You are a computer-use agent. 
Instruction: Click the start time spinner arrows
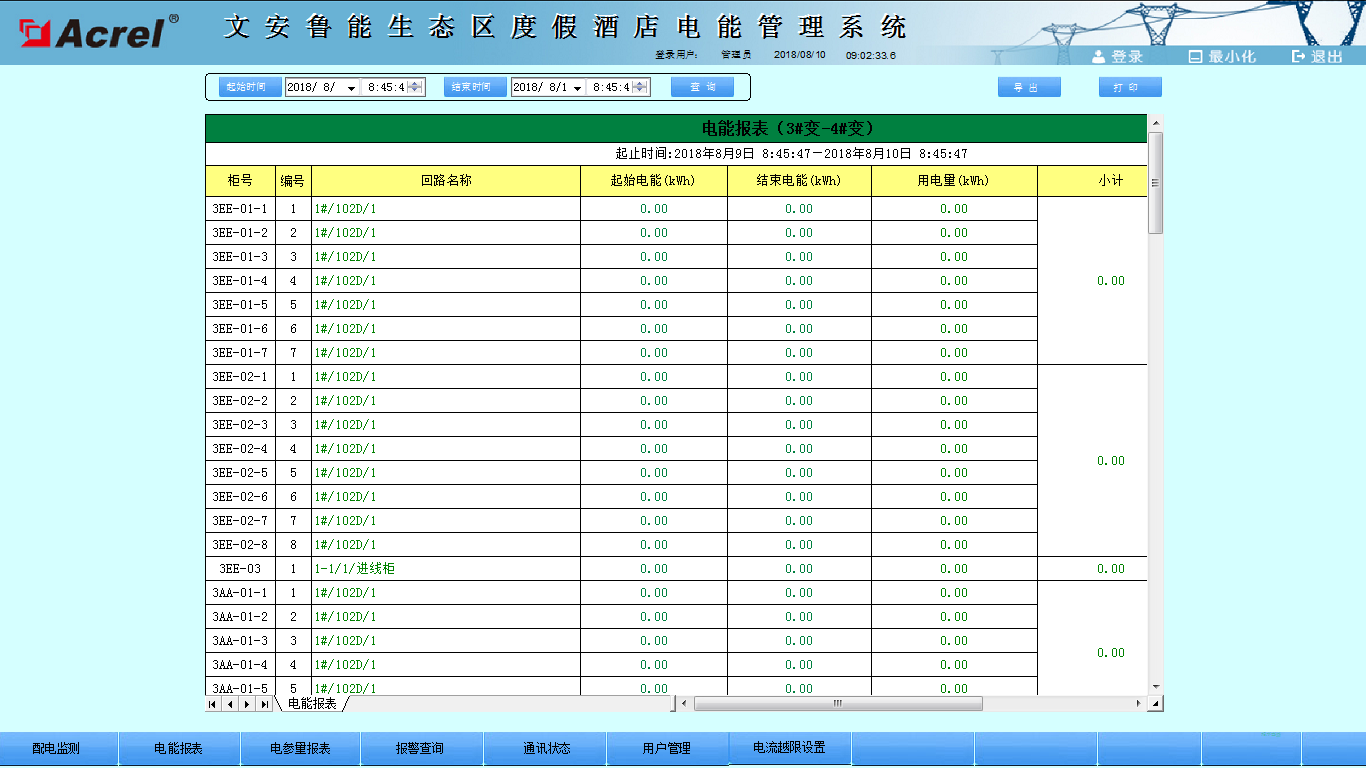[415, 88]
